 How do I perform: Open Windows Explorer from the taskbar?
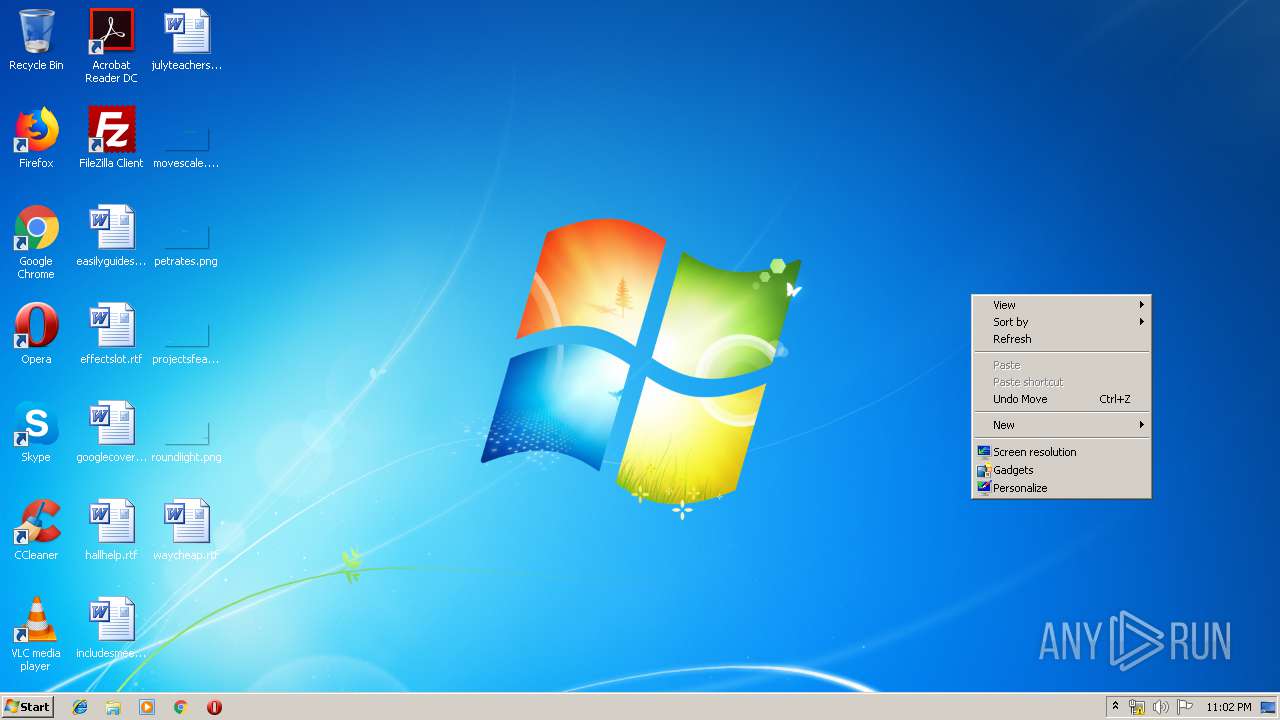click(113, 707)
